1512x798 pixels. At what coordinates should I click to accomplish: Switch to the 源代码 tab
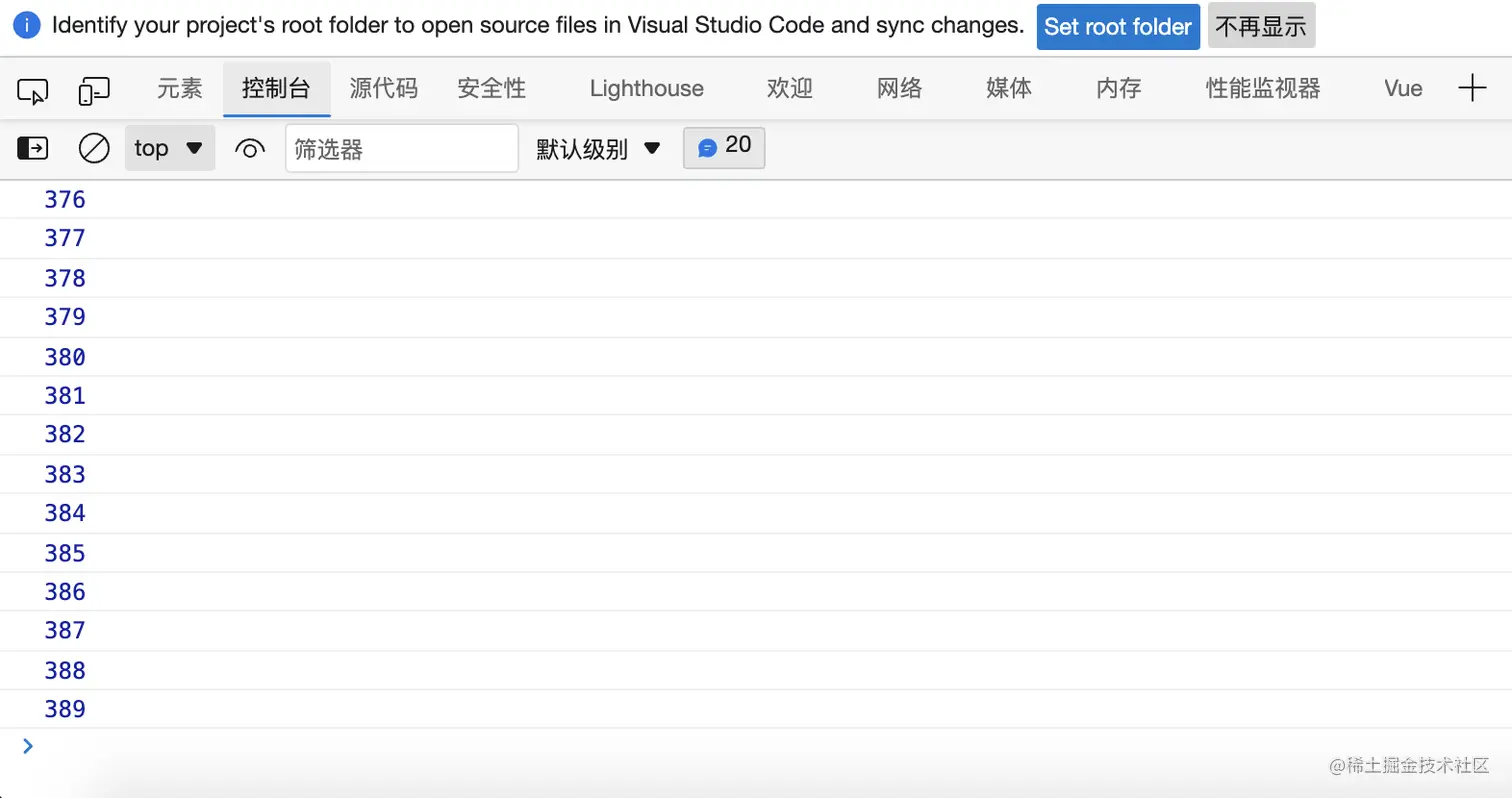383,89
